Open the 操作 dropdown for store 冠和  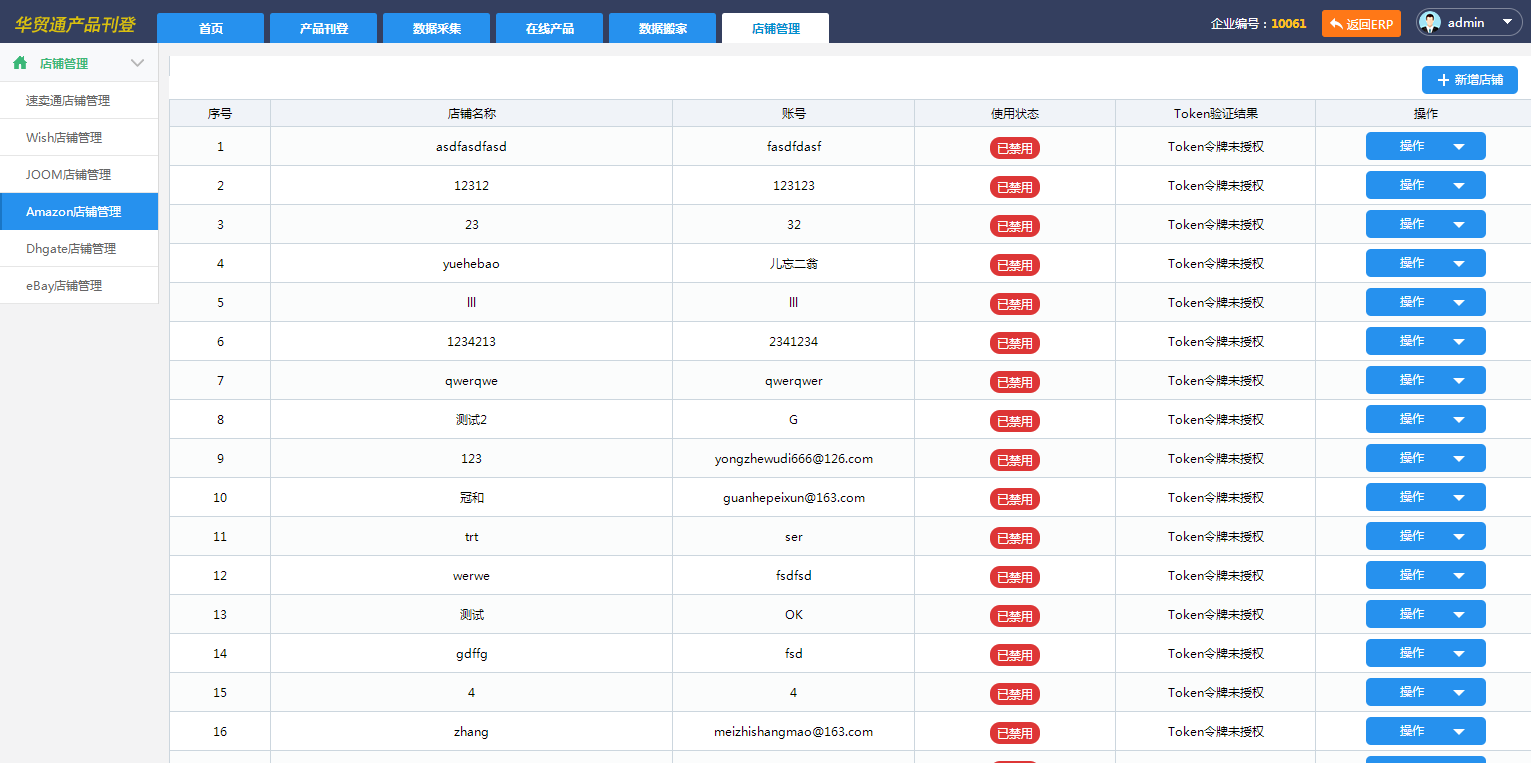[1425, 497]
